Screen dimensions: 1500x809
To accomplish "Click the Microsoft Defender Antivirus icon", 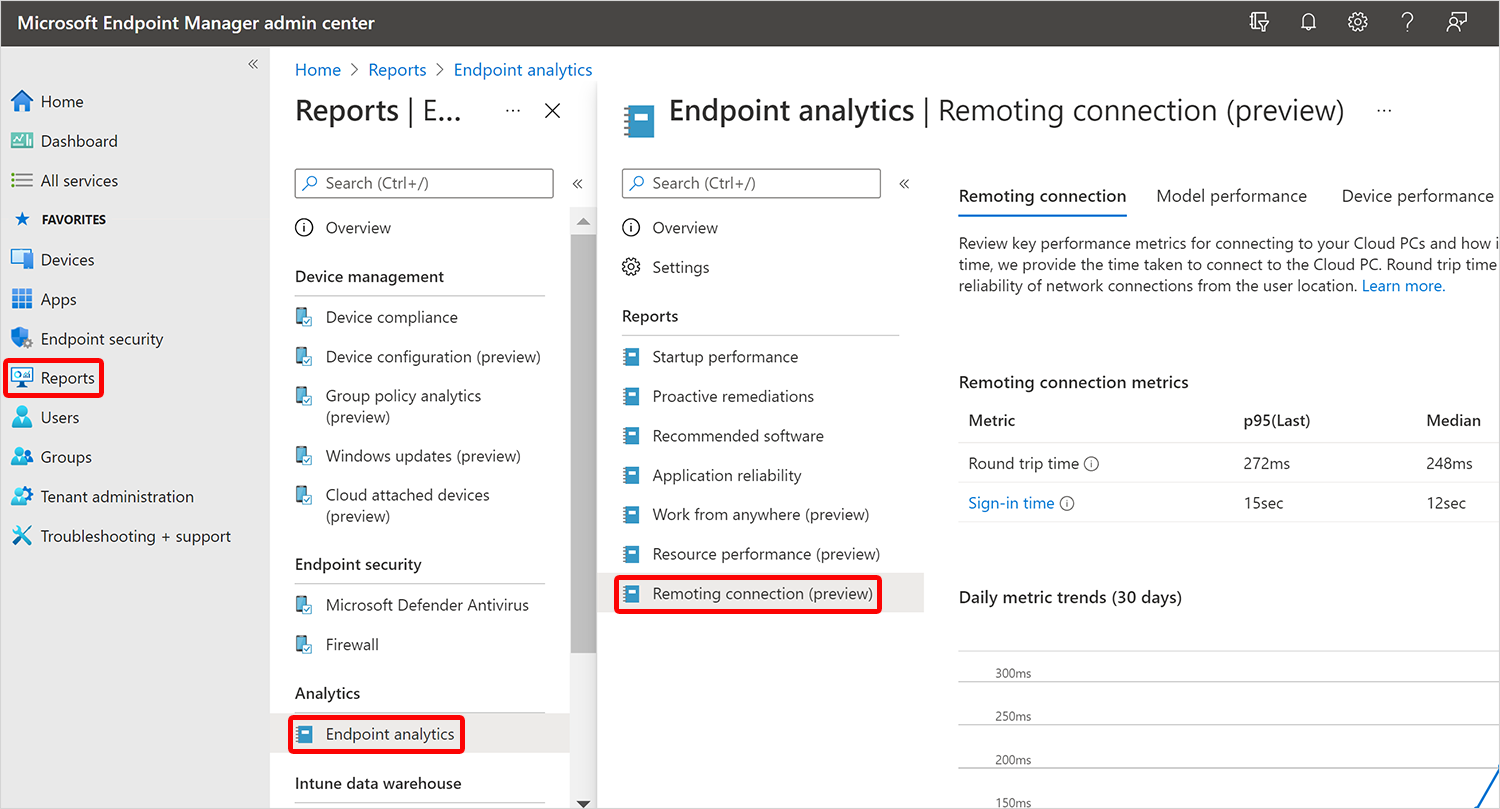I will pyautogui.click(x=305, y=605).
